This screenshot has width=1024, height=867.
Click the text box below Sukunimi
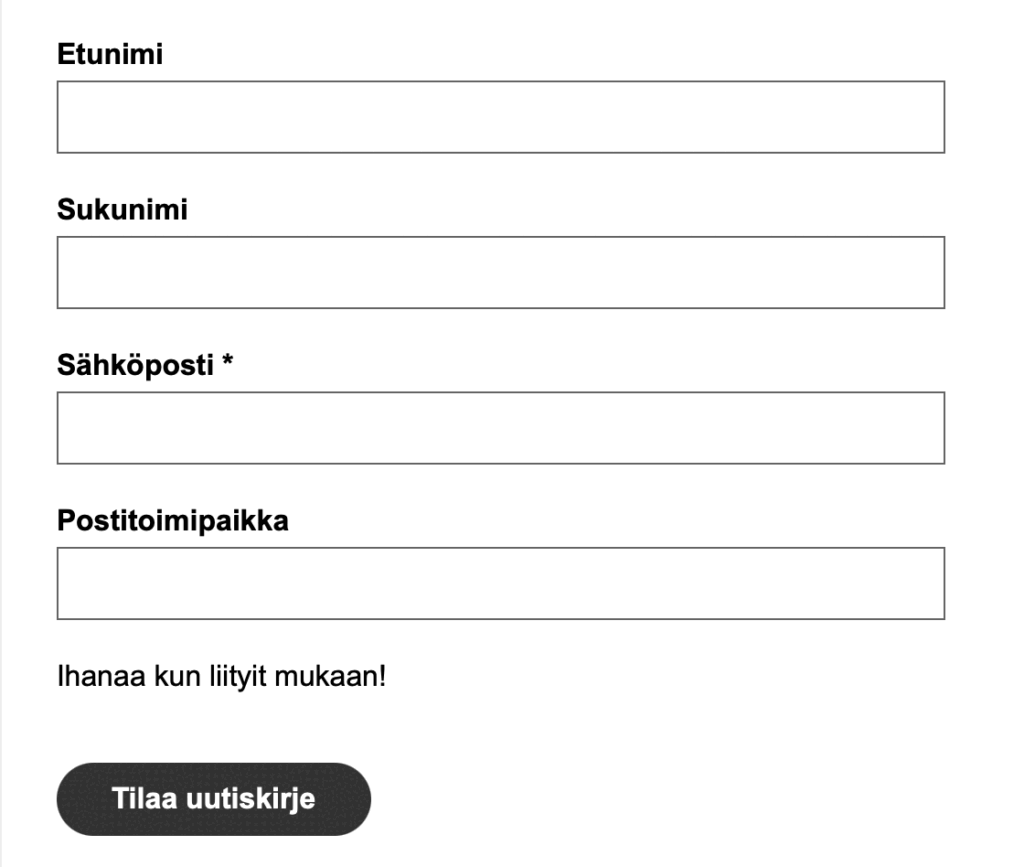pyautogui.click(x=500, y=272)
